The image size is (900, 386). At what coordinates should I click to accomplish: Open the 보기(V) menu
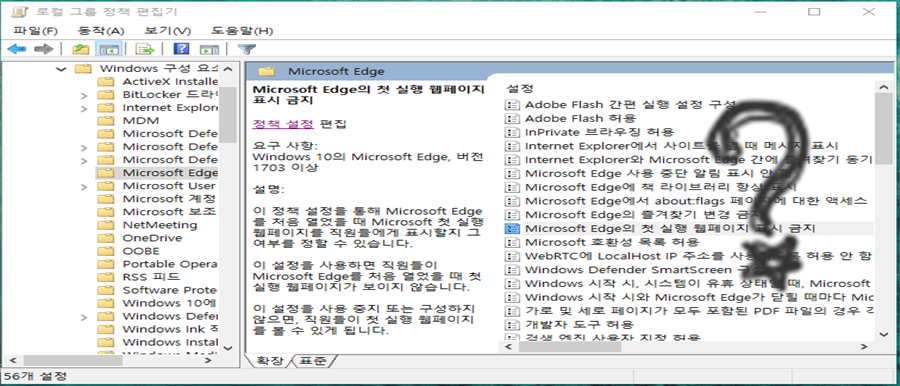(167, 30)
